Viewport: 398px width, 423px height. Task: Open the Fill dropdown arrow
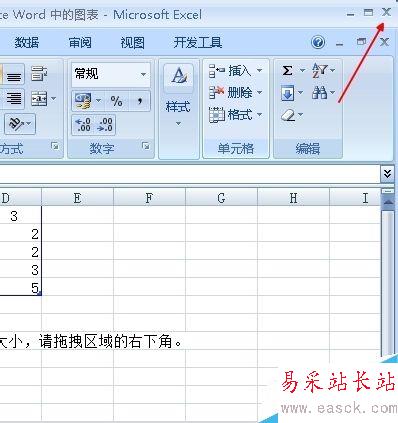tap(301, 92)
